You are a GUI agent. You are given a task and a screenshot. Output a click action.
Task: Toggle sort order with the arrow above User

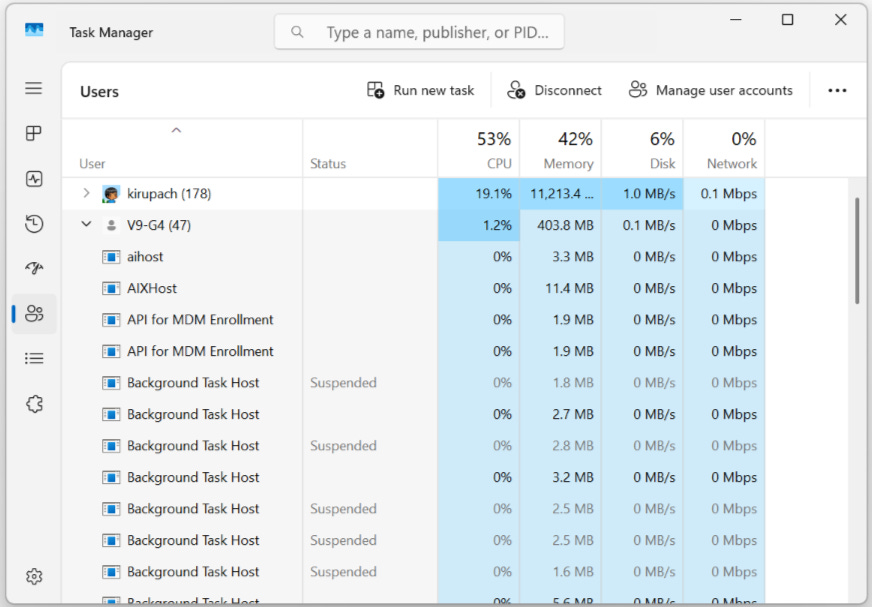(x=176, y=130)
